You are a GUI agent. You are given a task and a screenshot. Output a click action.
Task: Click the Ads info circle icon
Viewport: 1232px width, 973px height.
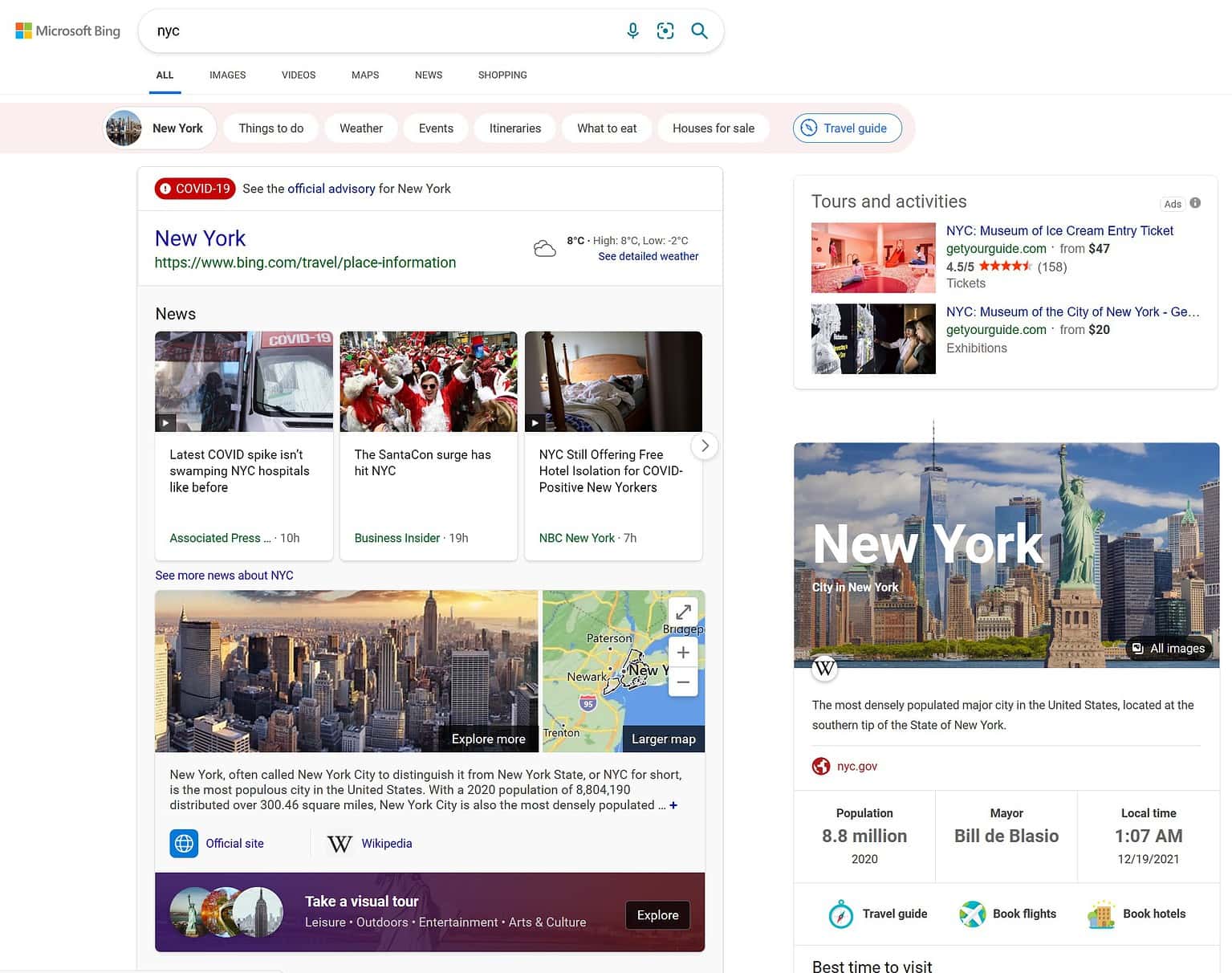[1194, 203]
